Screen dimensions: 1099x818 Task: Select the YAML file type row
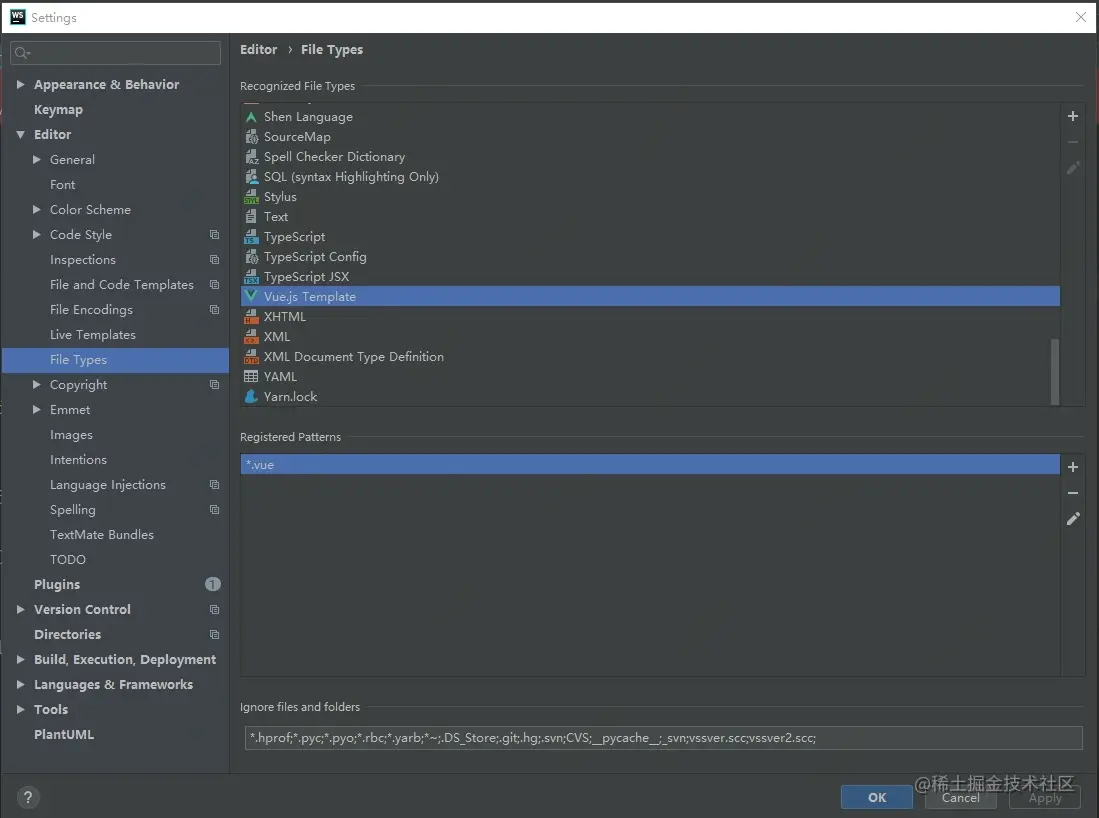coord(650,376)
